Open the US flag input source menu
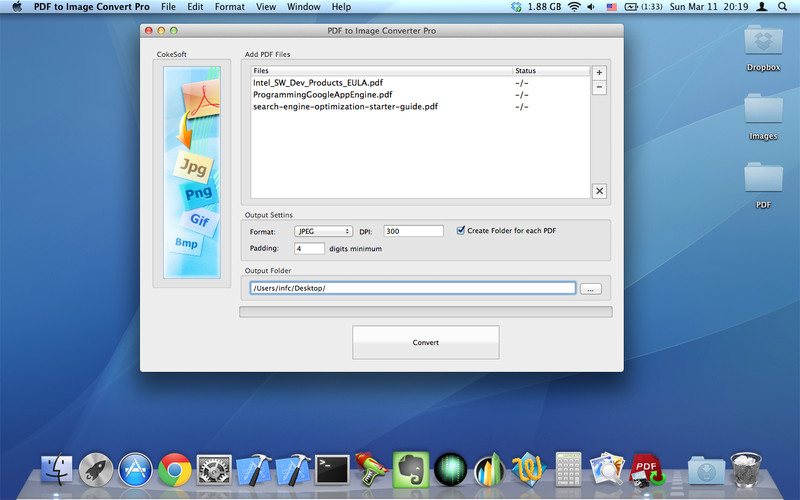Viewport: 800px width, 500px height. pos(611,7)
